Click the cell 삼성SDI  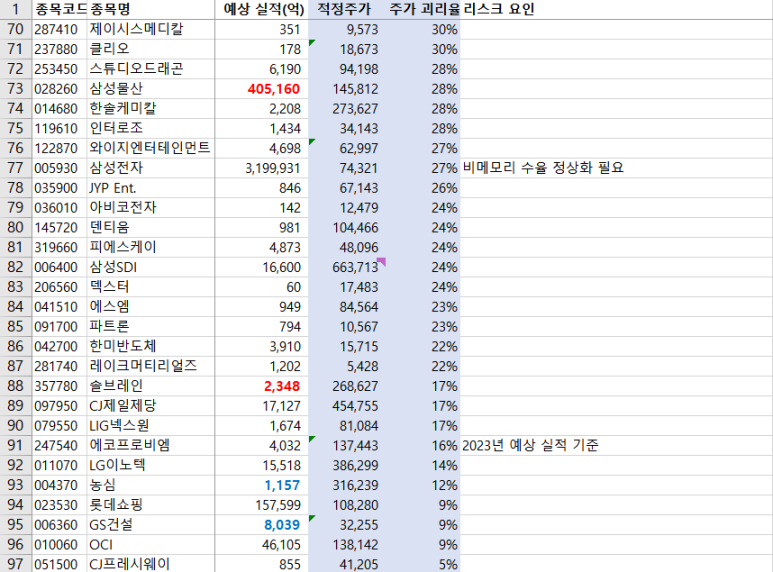151,267
